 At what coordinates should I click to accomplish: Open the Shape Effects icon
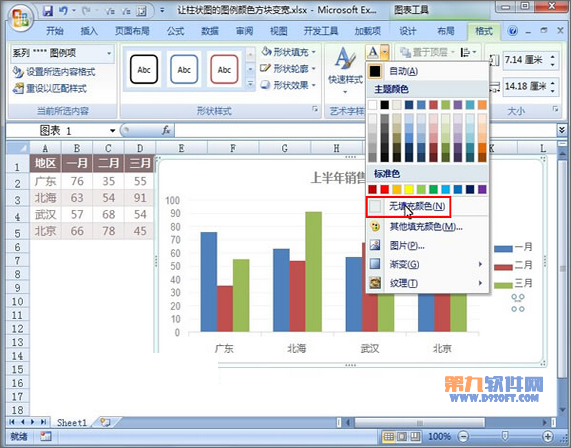click(x=265, y=85)
